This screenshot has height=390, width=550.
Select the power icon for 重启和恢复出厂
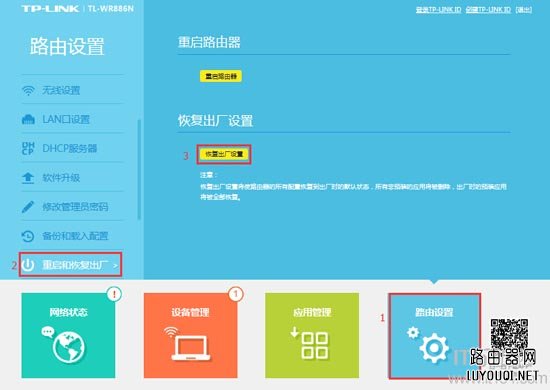(28, 265)
